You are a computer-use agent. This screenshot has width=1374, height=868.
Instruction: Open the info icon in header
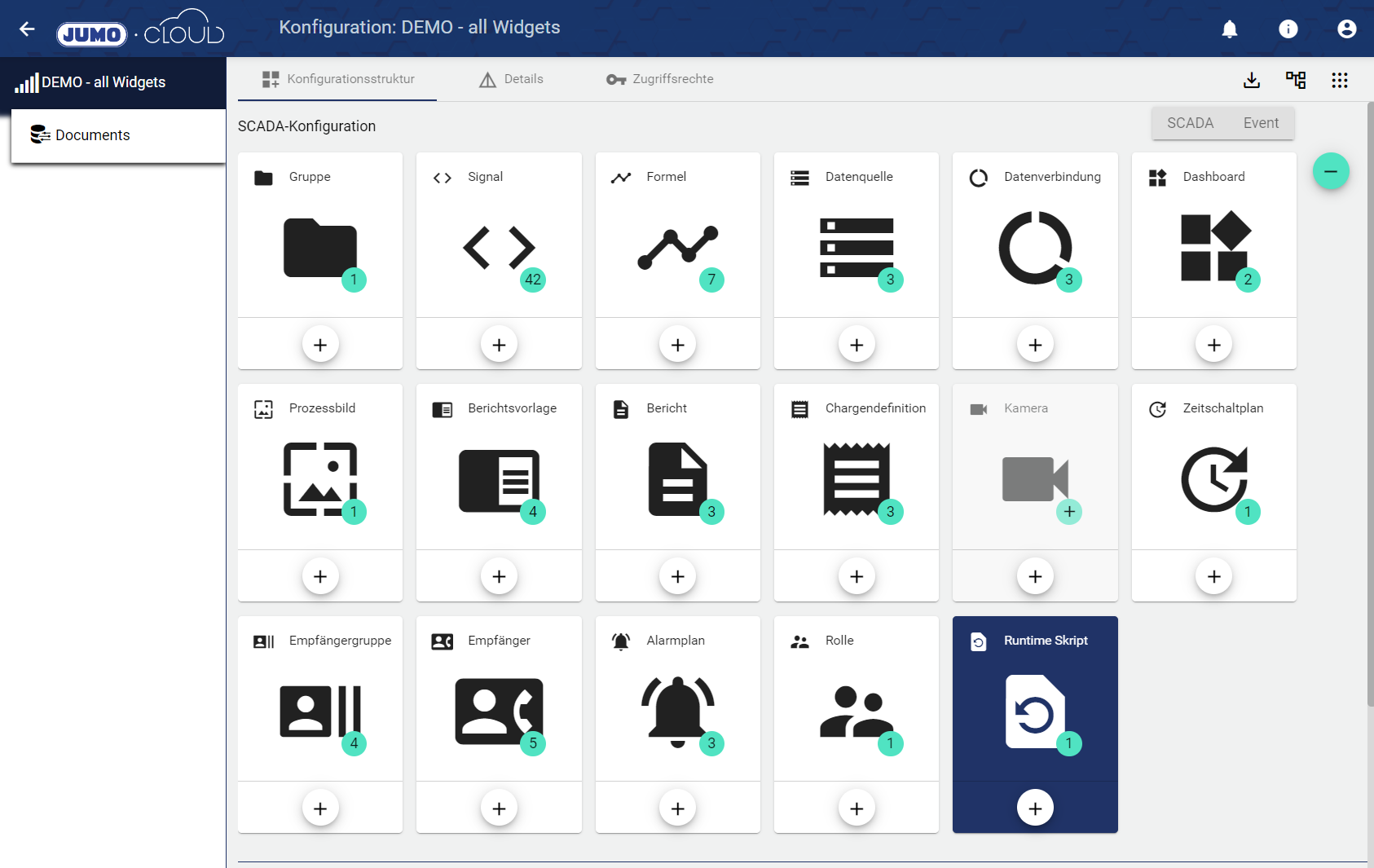point(1288,29)
